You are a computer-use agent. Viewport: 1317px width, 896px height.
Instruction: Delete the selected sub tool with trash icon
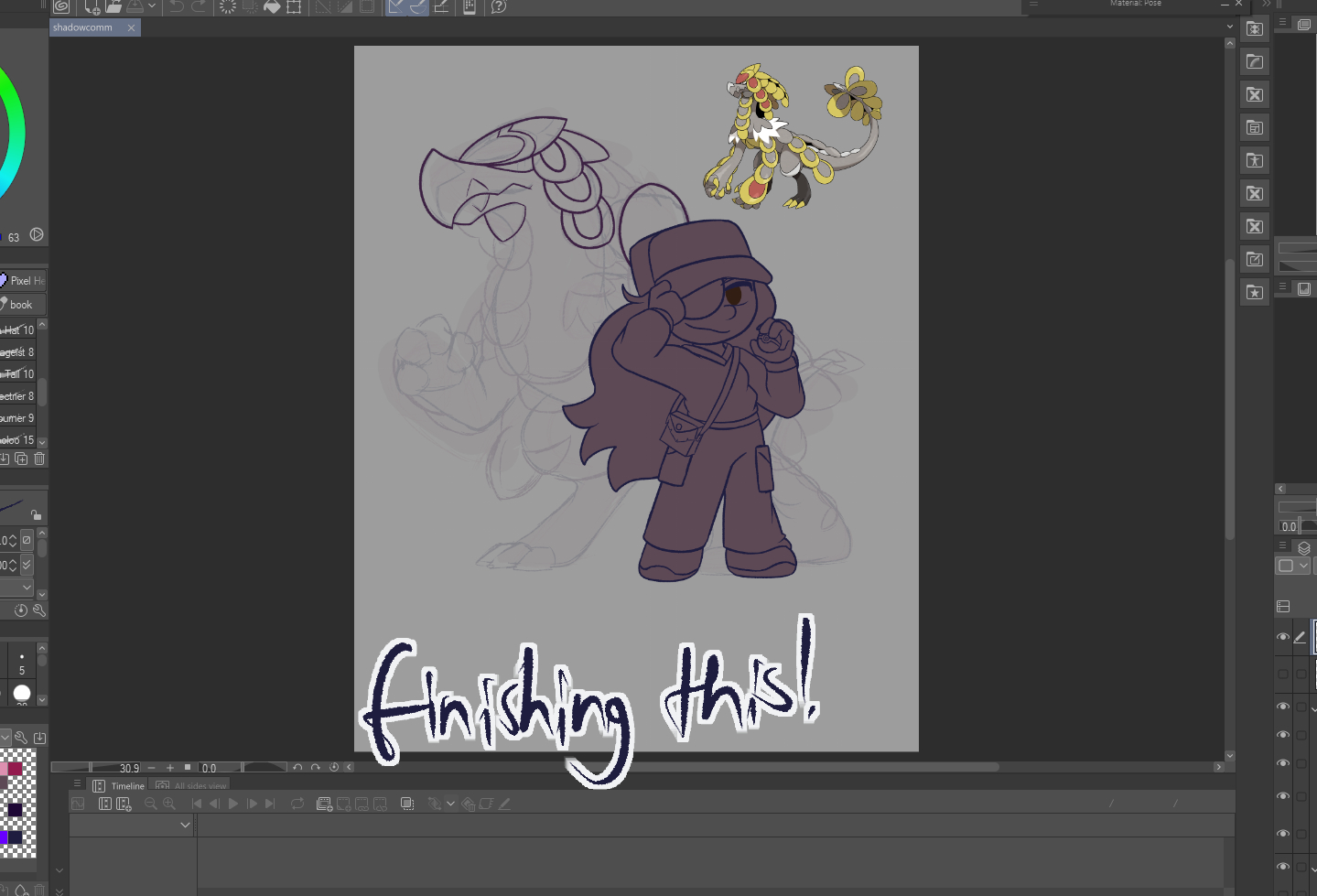coord(39,459)
